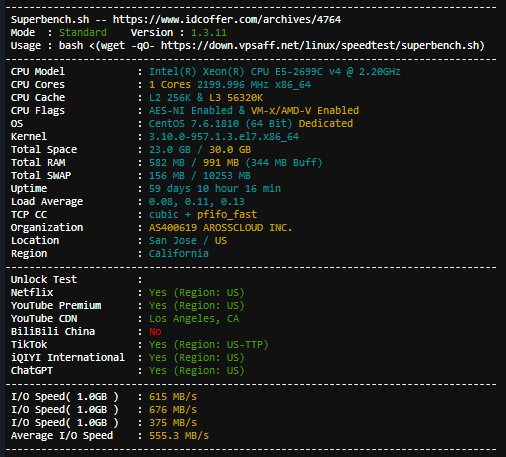Select the 'Kernel' label
Viewport: 506px width, 457px height.
(29, 137)
